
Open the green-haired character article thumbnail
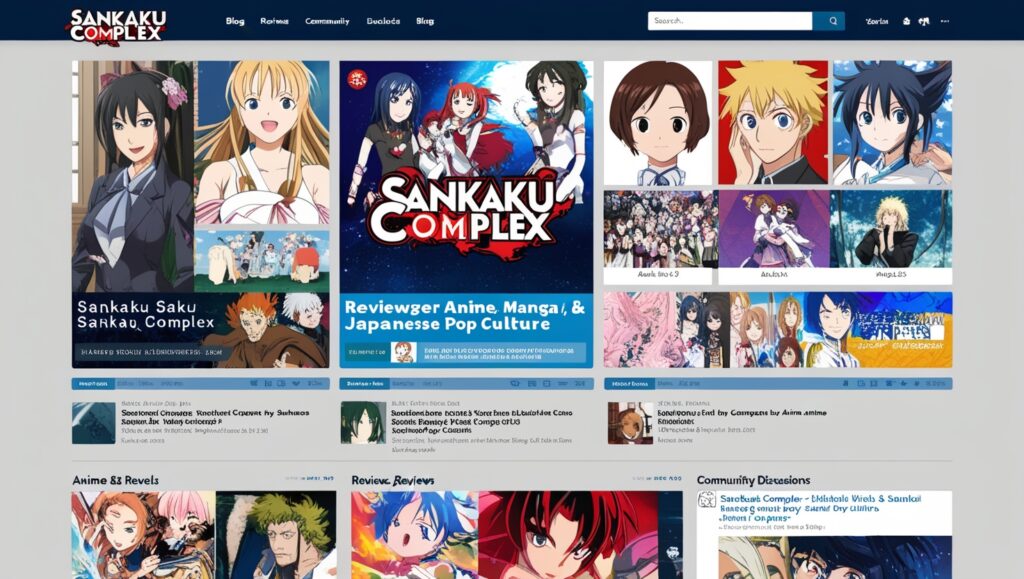(363, 423)
